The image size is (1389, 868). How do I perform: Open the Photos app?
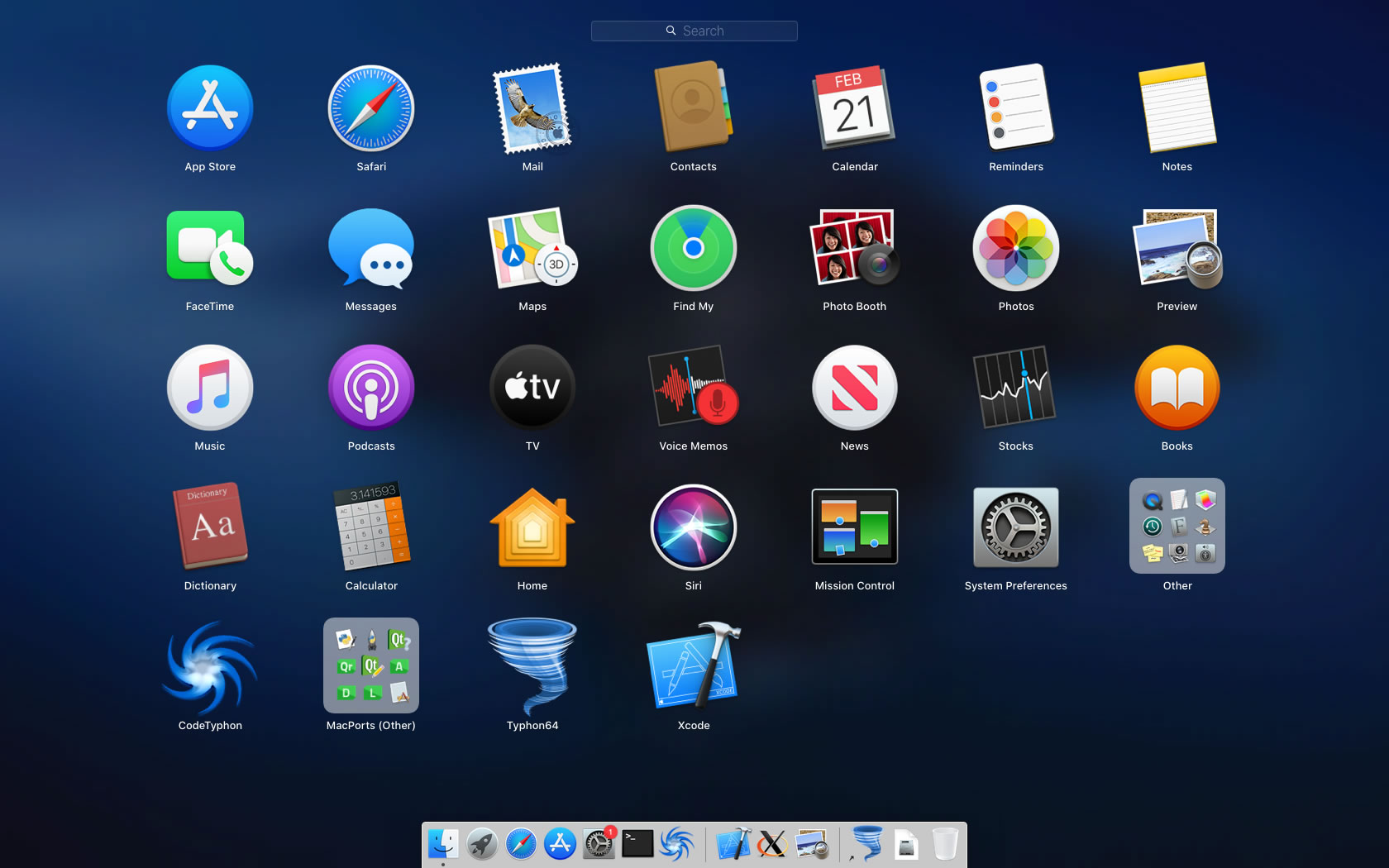point(1016,248)
